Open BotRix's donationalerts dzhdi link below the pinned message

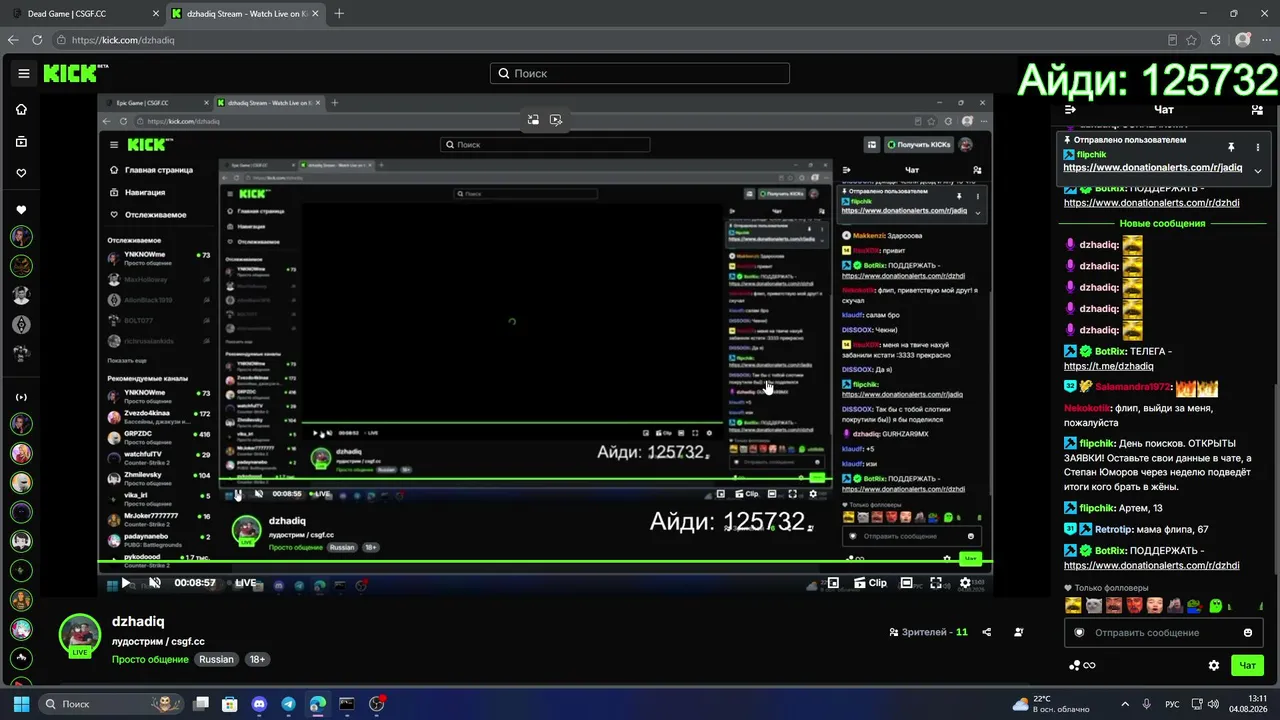1151,203
